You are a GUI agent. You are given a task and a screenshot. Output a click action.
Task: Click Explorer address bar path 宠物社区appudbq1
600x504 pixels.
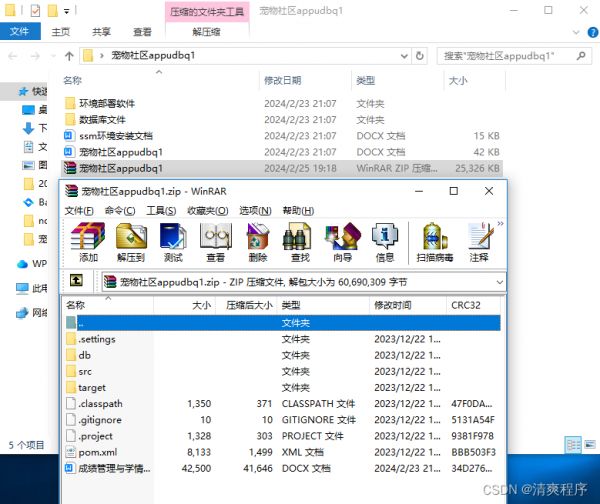(153, 55)
